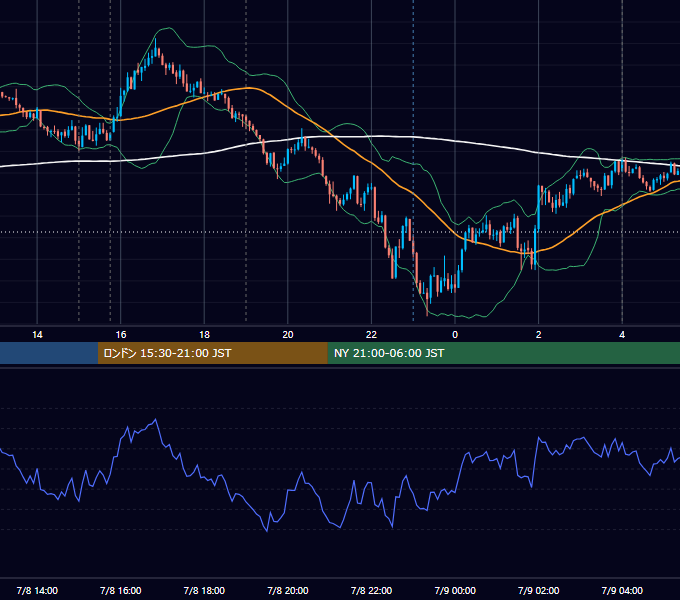Click the 7/9 02:00 date label

pyautogui.click(x=539, y=590)
